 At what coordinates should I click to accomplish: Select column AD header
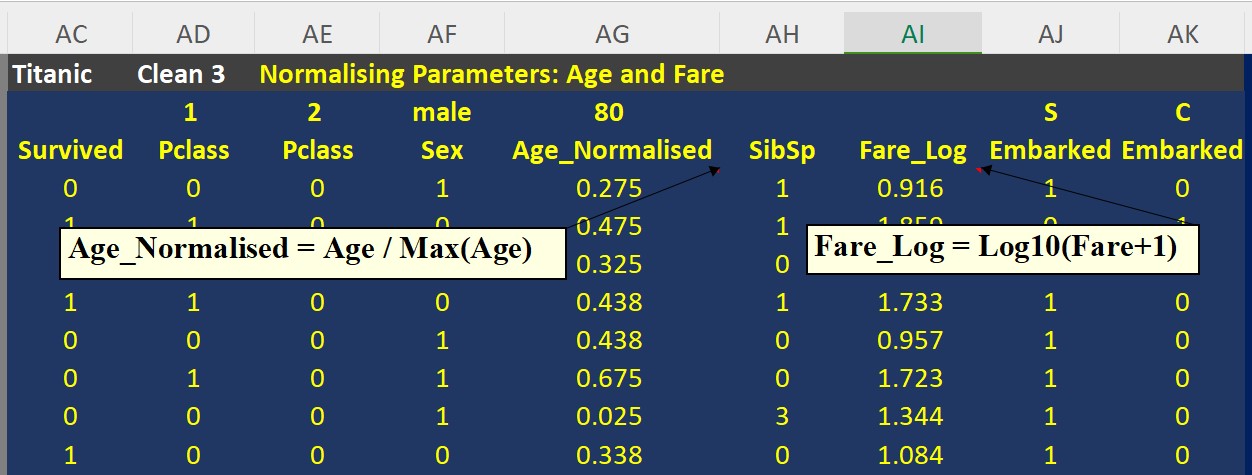pyautogui.click(x=193, y=34)
